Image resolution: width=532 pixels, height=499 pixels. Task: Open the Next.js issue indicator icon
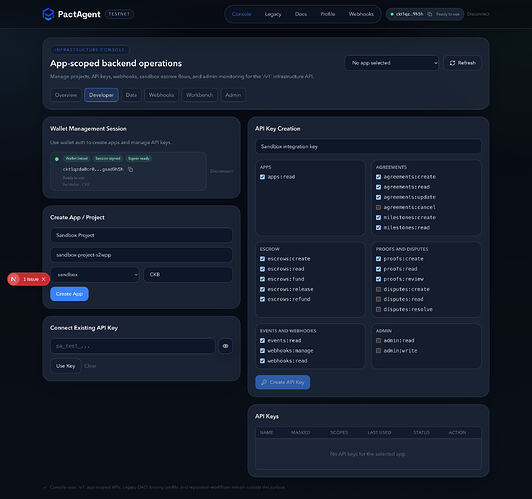pos(14,279)
